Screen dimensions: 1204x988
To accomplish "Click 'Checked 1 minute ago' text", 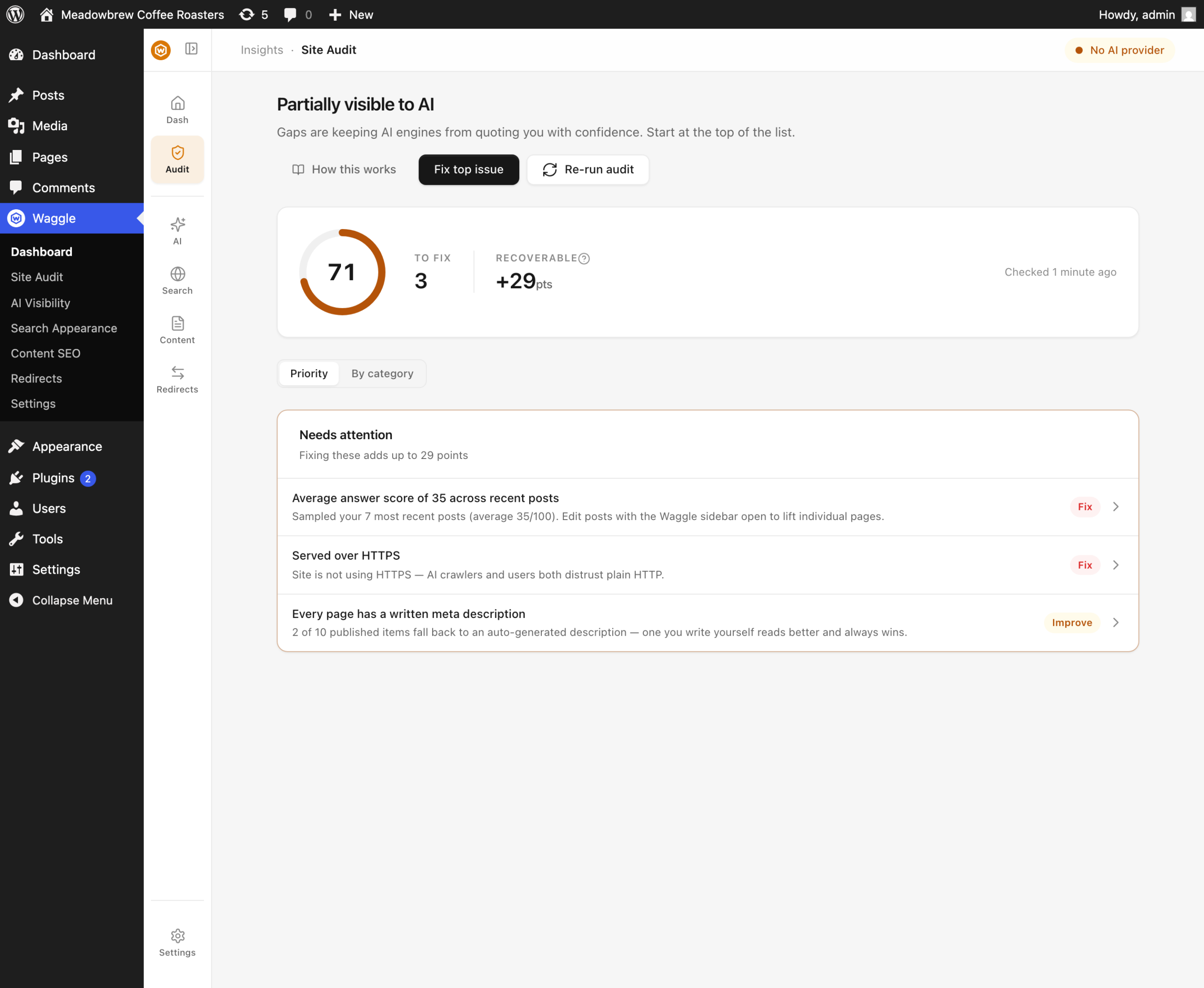I will pyautogui.click(x=1061, y=272).
